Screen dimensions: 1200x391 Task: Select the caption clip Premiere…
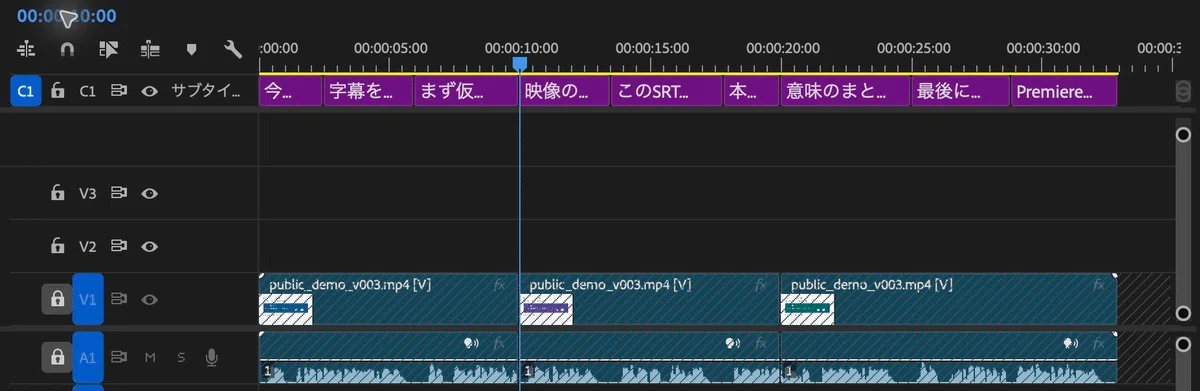tap(1064, 91)
